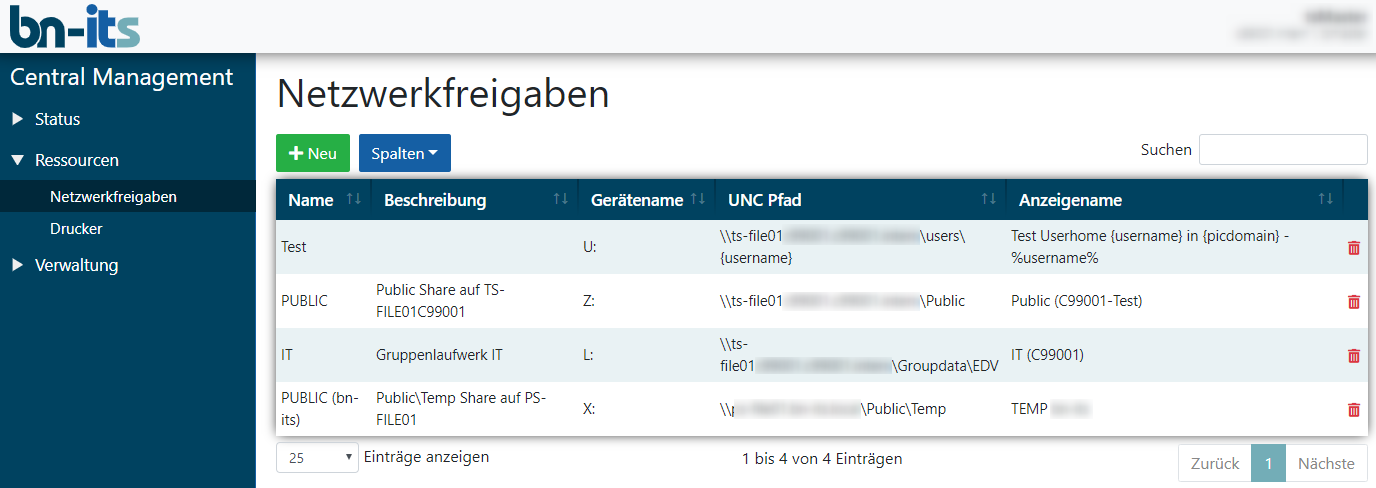
Task: Sort by Gerätename column arrows
Action: pos(698,200)
